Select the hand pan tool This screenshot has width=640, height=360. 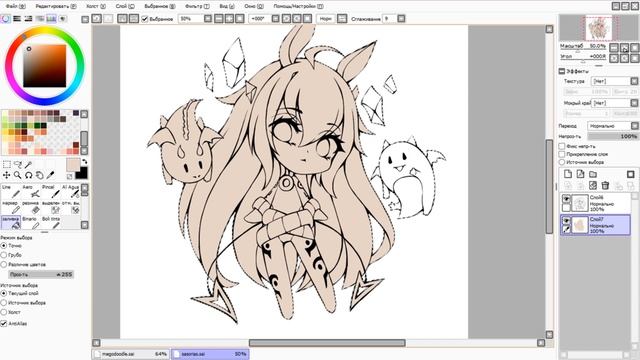tap(39, 175)
